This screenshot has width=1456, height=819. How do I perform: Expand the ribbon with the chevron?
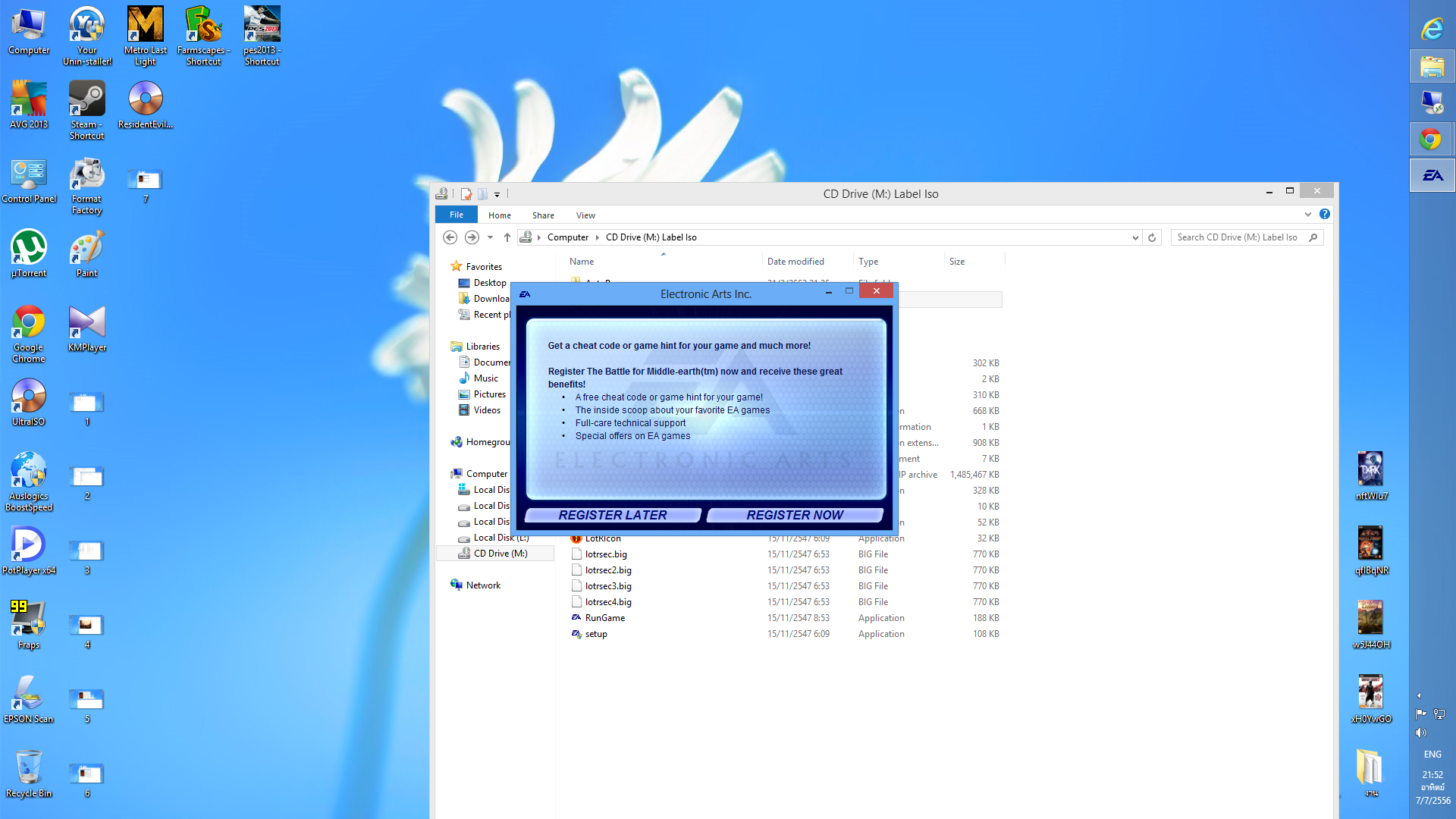[1308, 215]
